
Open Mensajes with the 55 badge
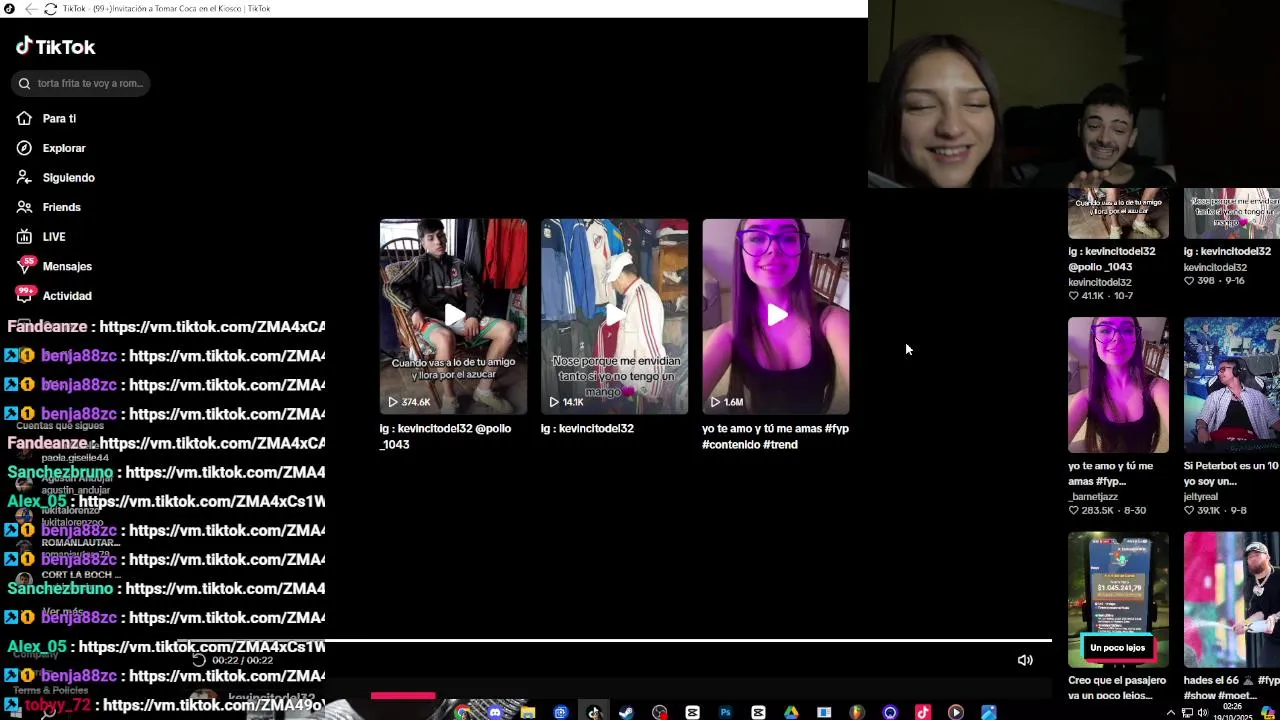click(x=54, y=266)
